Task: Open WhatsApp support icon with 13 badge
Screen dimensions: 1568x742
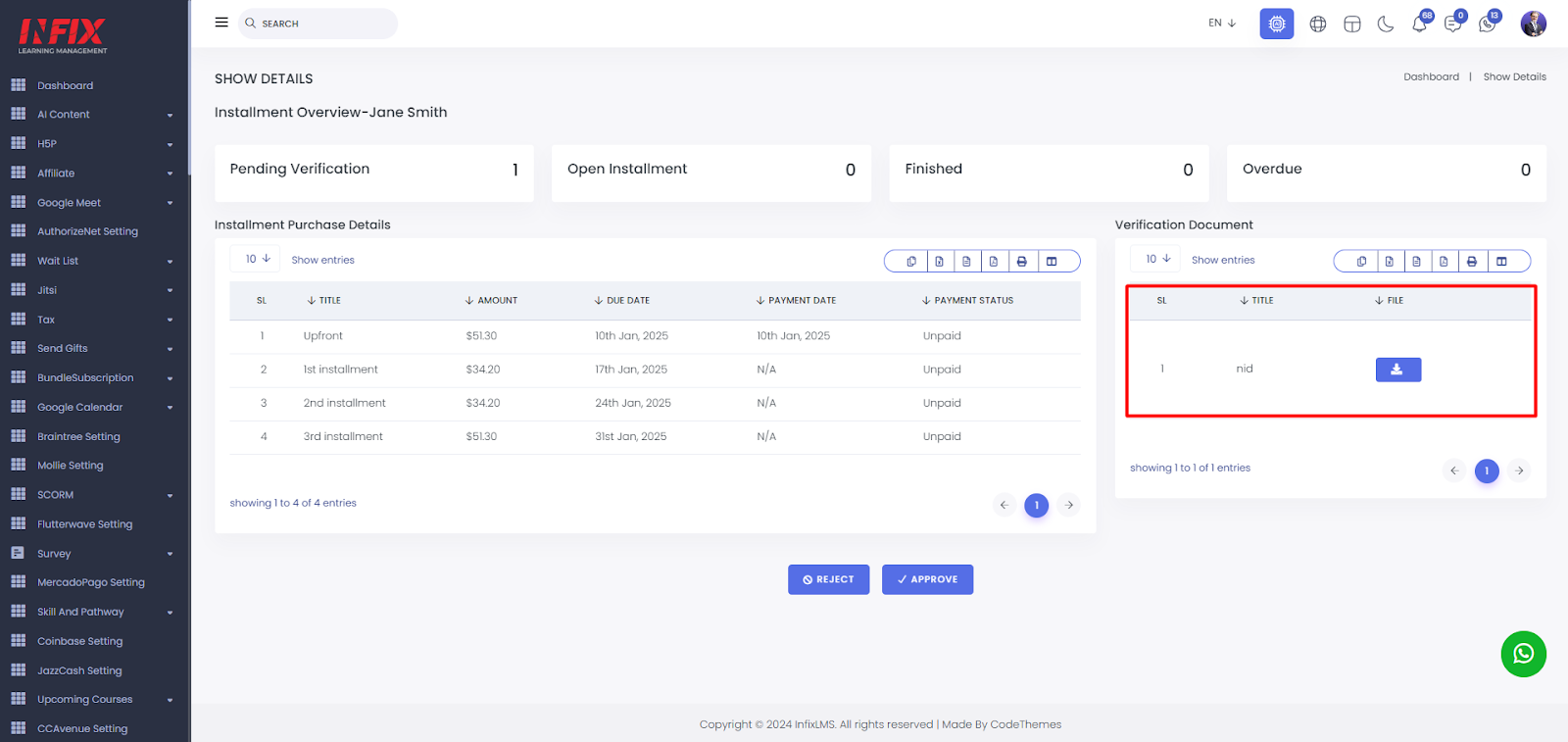Action: point(1488,23)
